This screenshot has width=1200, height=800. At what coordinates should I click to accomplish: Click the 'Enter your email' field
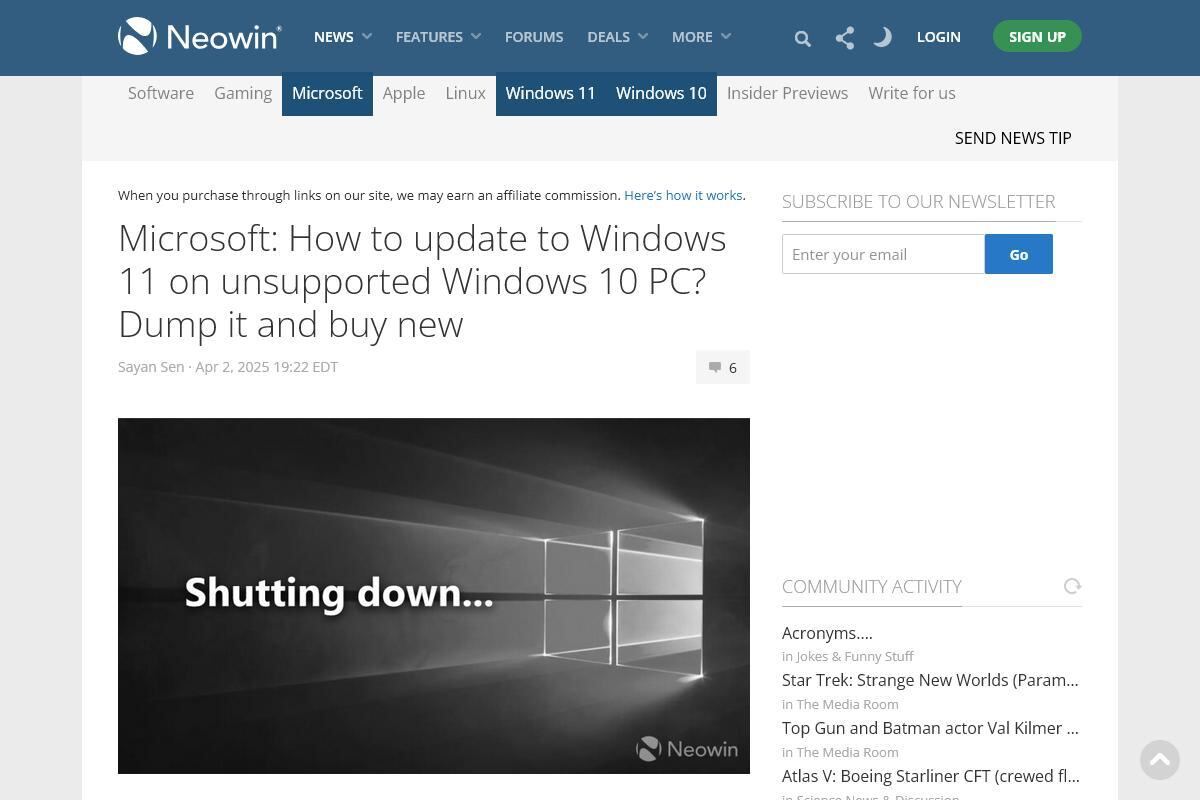883,254
